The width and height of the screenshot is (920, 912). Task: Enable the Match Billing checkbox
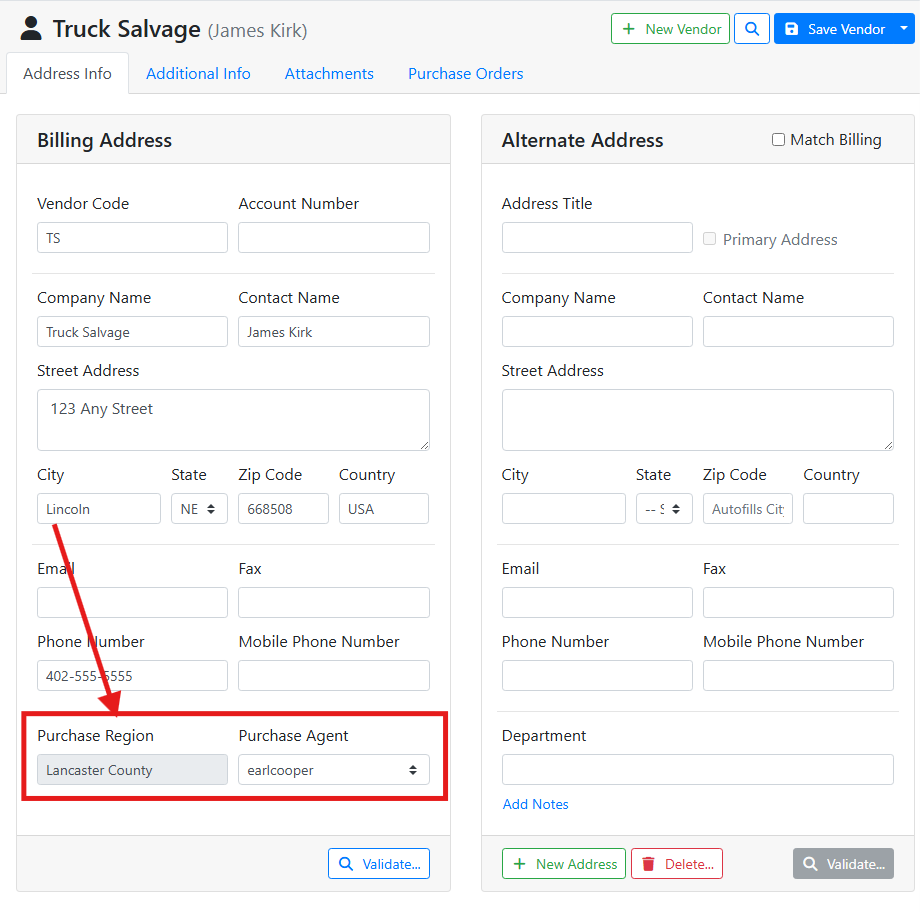click(778, 140)
